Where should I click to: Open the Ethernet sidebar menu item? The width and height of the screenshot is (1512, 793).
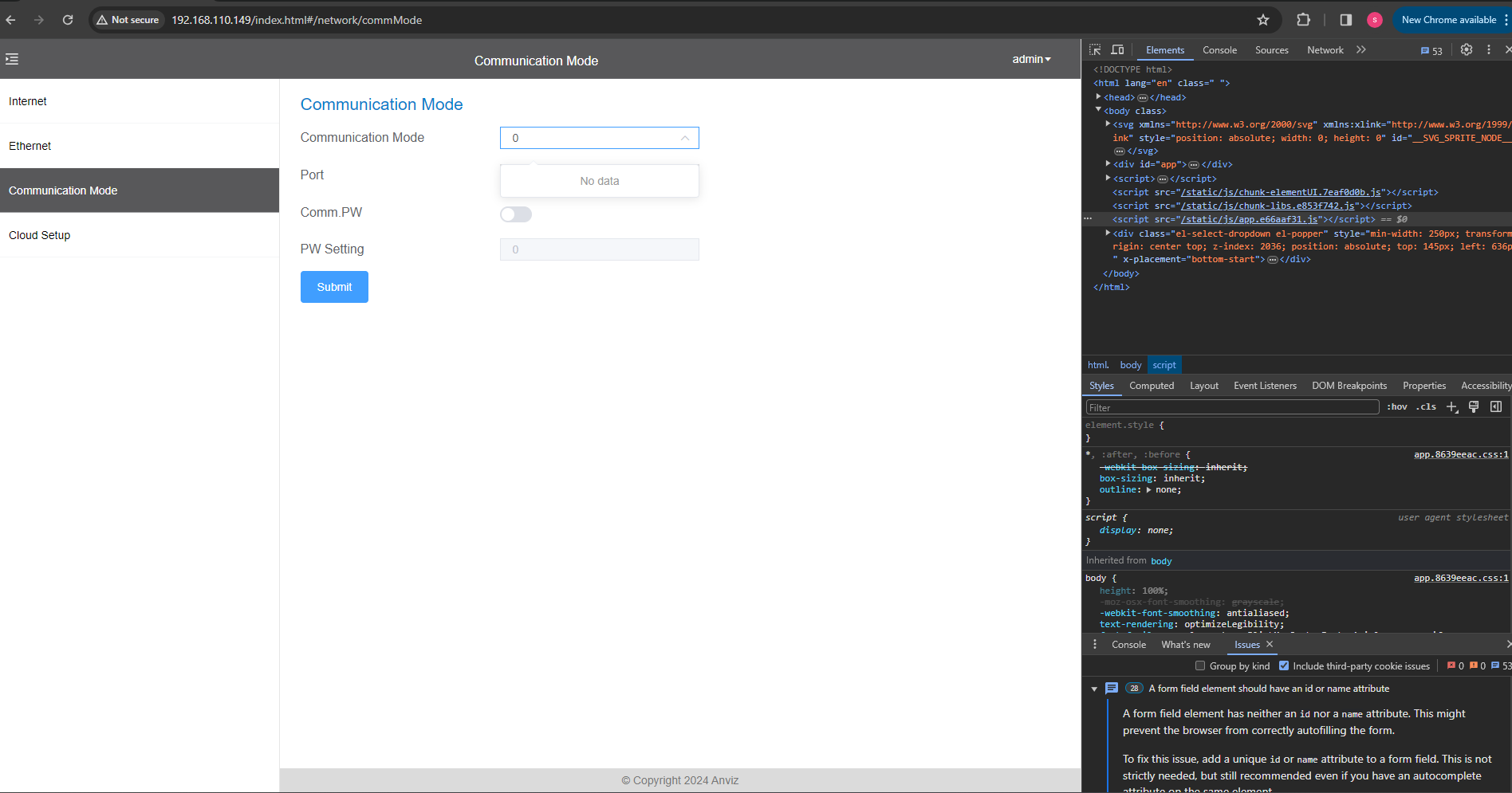(140, 146)
